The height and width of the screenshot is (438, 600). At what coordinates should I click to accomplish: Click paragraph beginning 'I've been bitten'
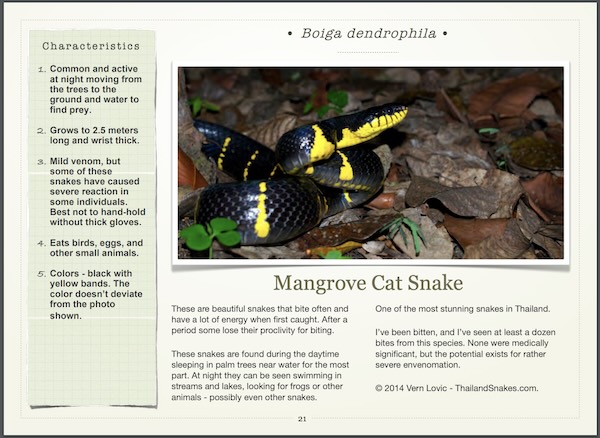[x=465, y=348]
